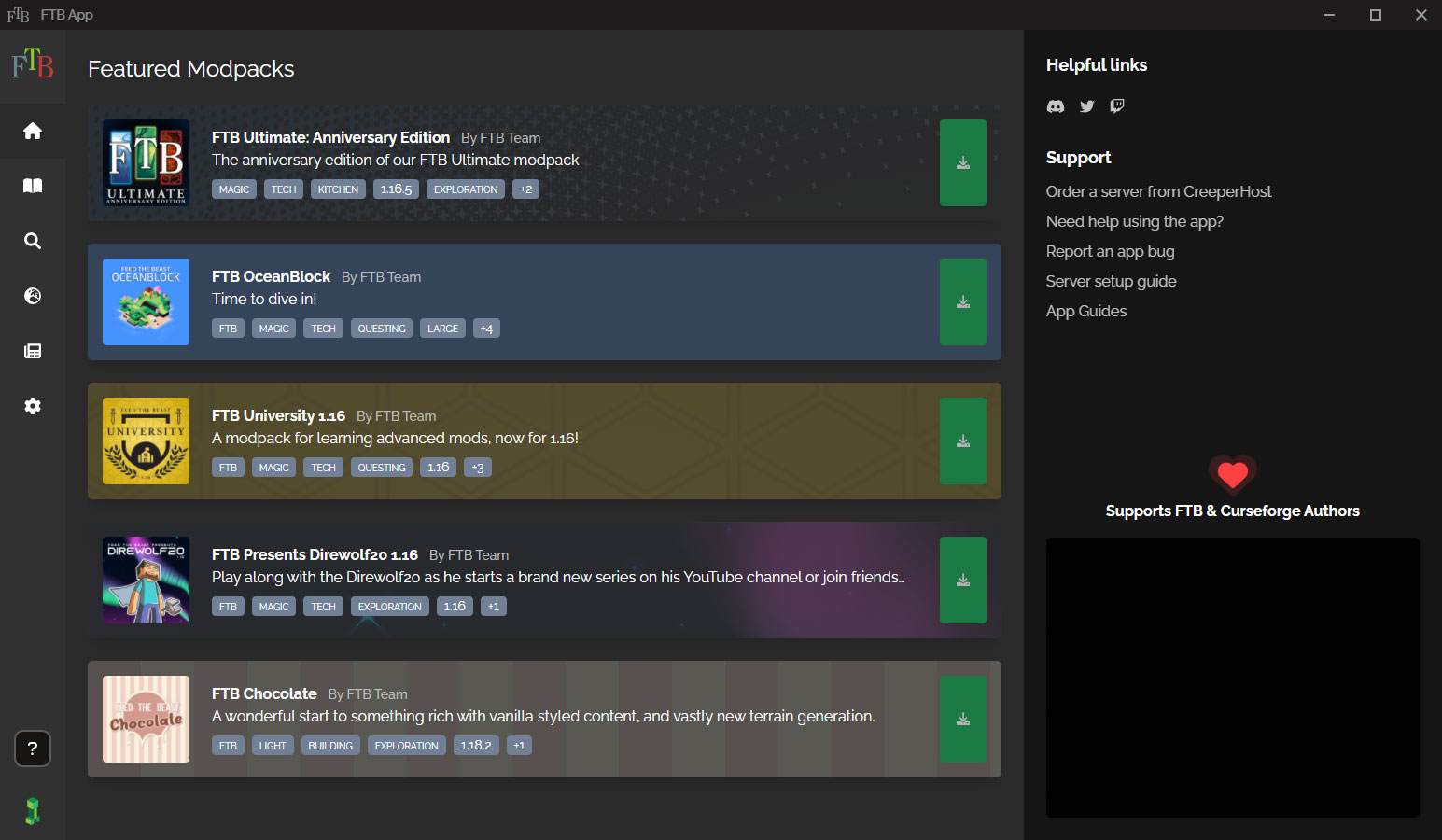1442x840 pixels.
Task: Open the FTB University thumbnail
Action: (146, 441)
